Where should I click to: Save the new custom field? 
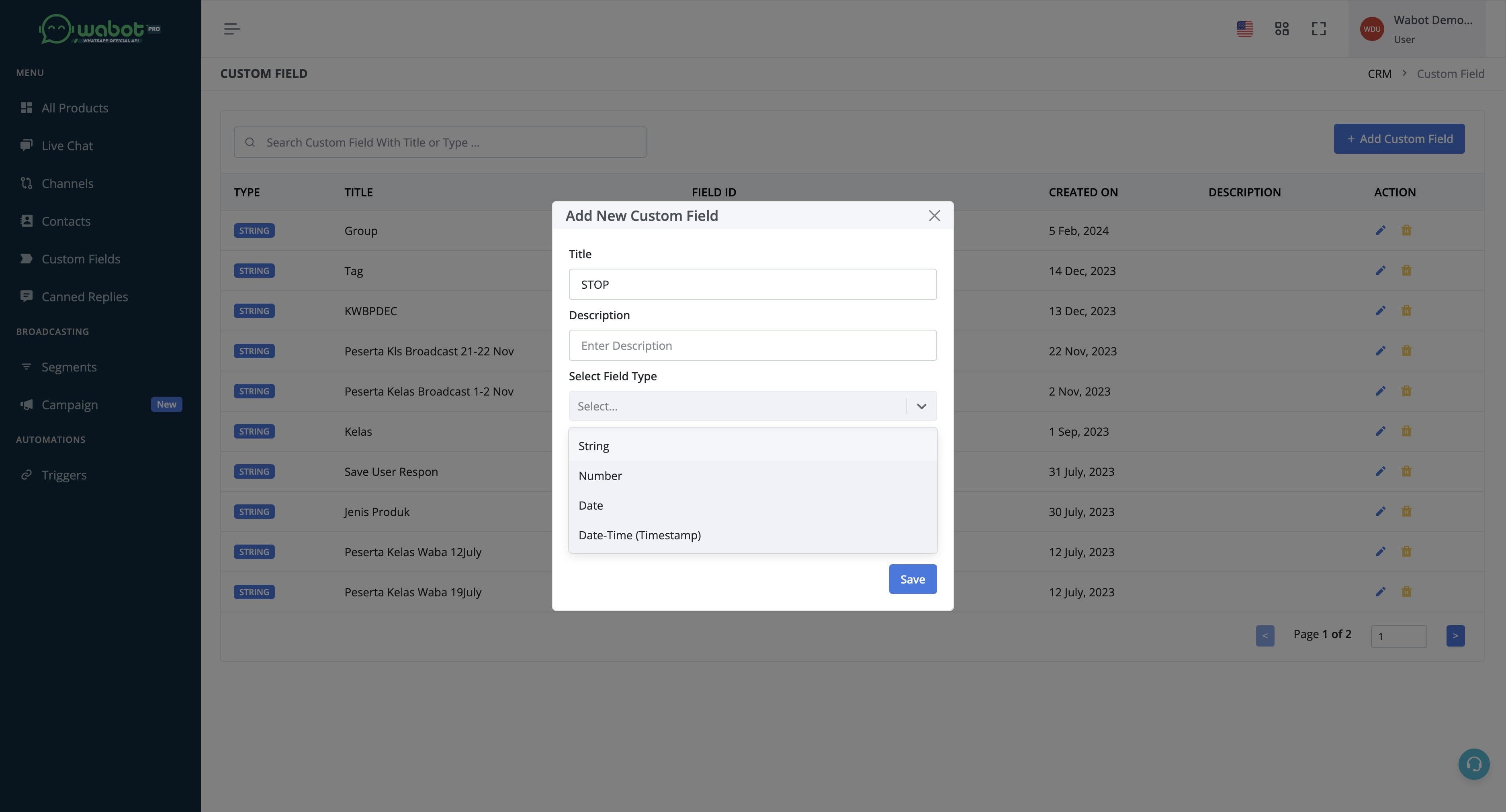click(x=913, y=579)
